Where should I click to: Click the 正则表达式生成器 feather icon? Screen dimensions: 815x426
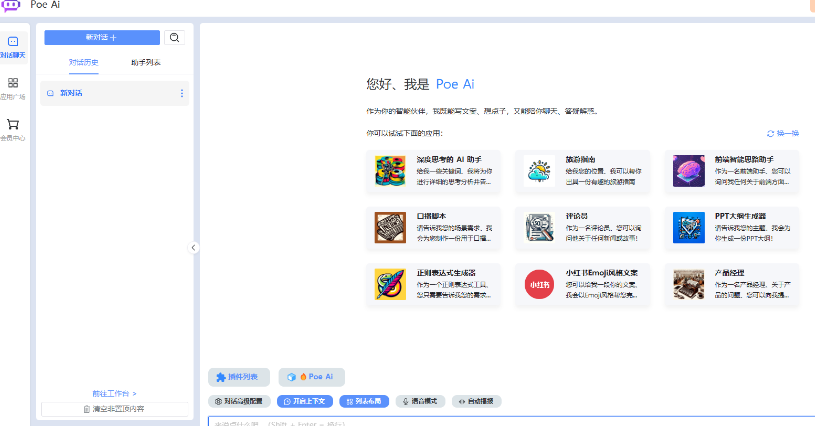click(x=390, y=284)
